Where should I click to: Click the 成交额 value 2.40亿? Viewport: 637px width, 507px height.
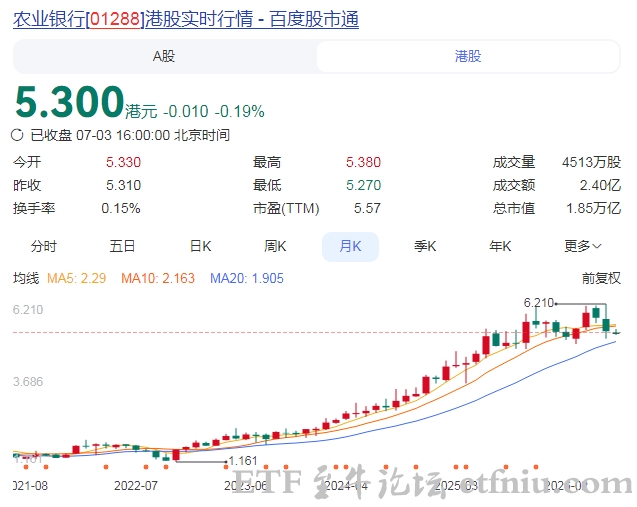pyautogui.click(x=600, y=185)
